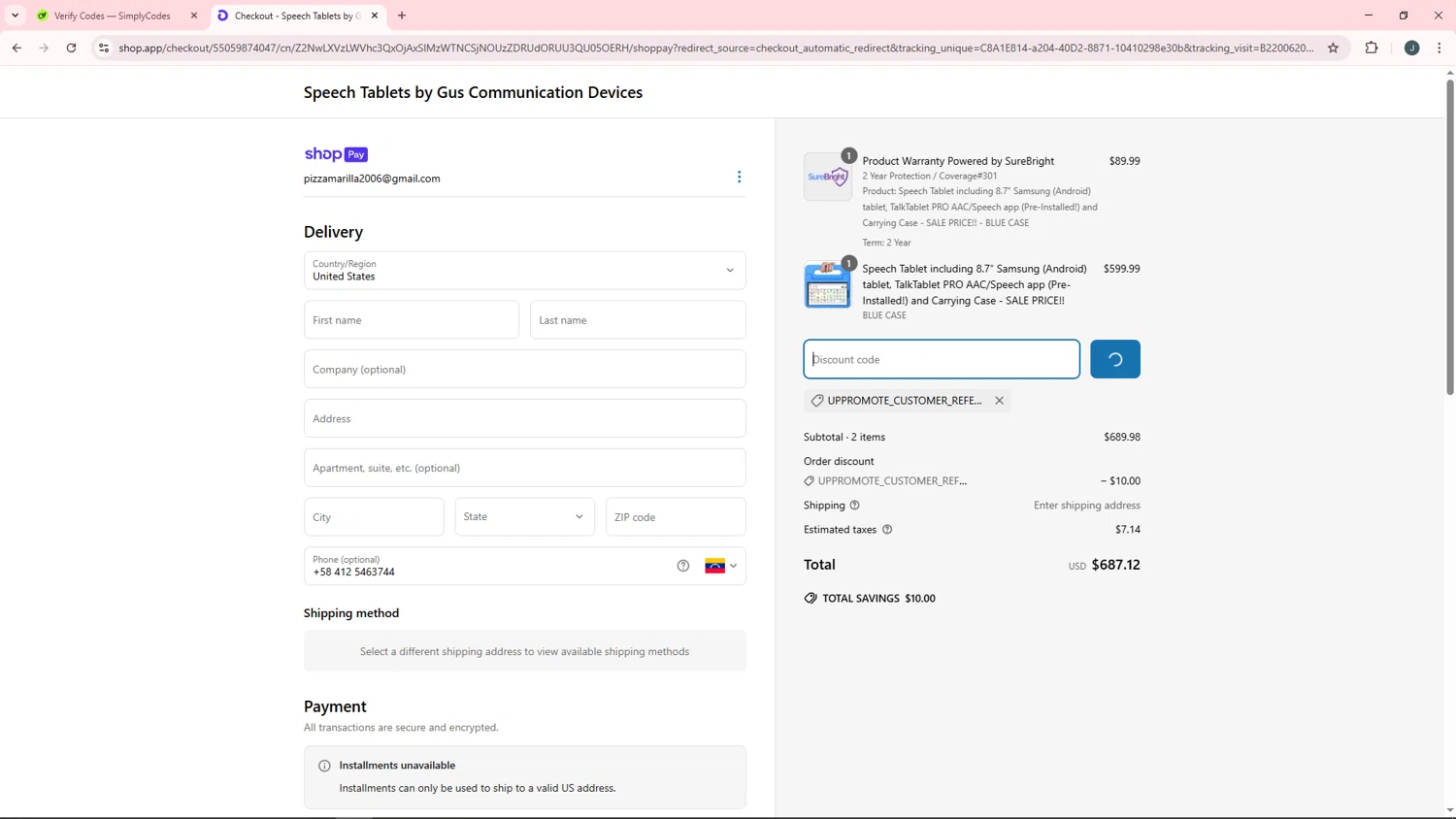Close the Checkout tab
The image size is (1456, 819).
coord(375,16)
